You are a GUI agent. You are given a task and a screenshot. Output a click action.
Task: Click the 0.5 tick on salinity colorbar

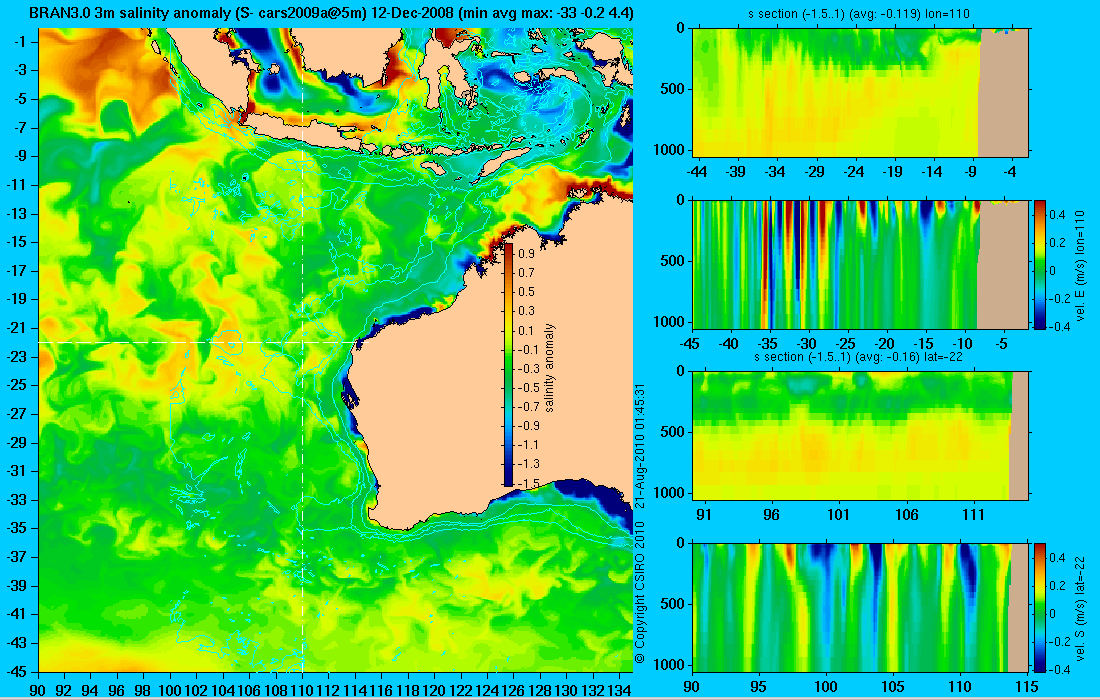[526, 291]
